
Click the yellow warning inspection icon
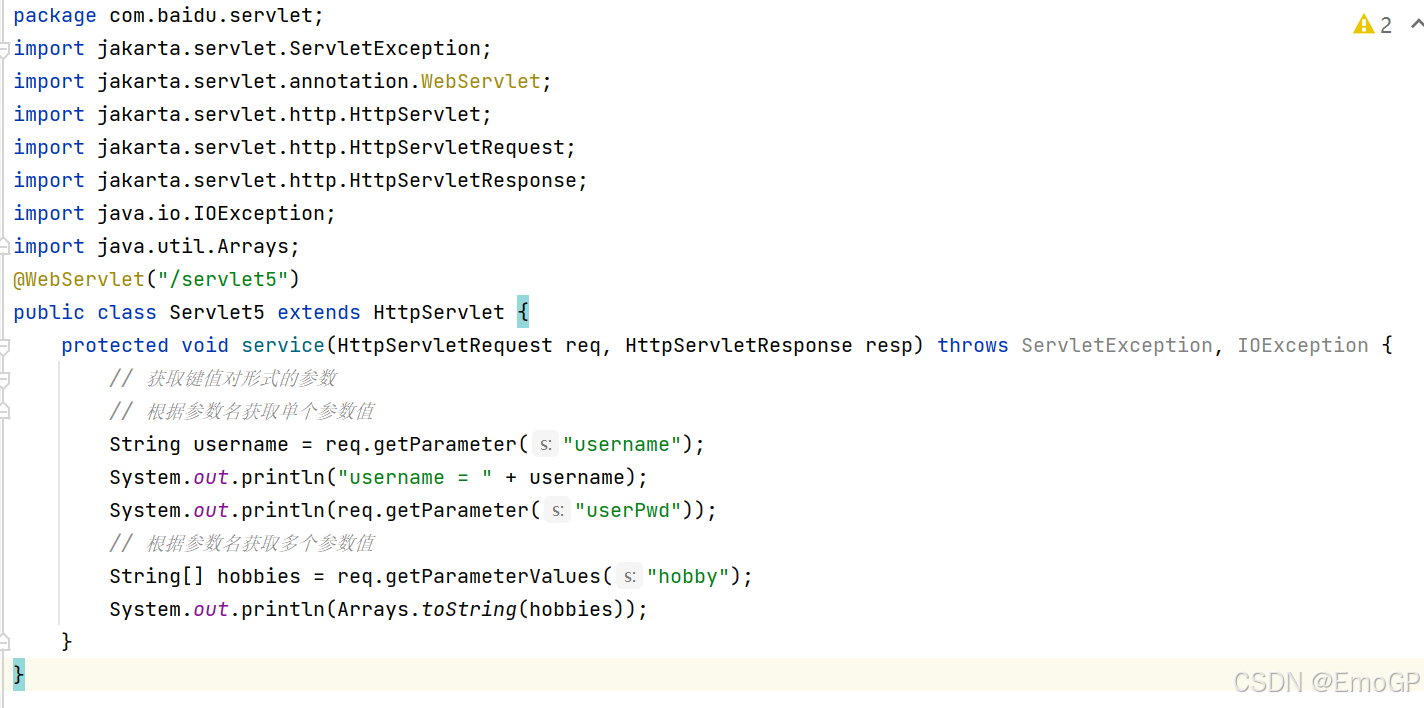tap(1364, 24)
